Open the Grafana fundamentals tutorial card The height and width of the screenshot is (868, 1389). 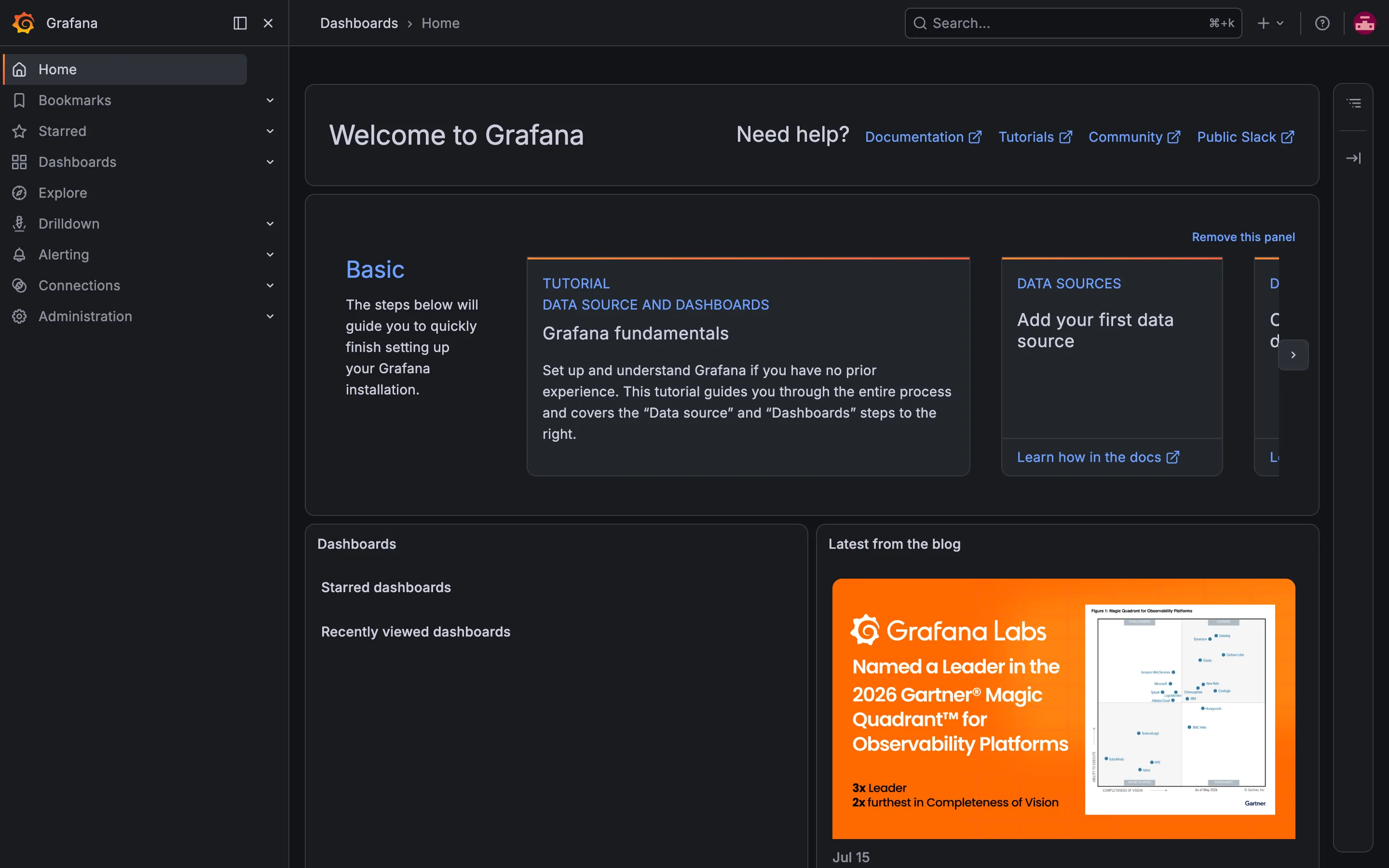tap(748, 366)
